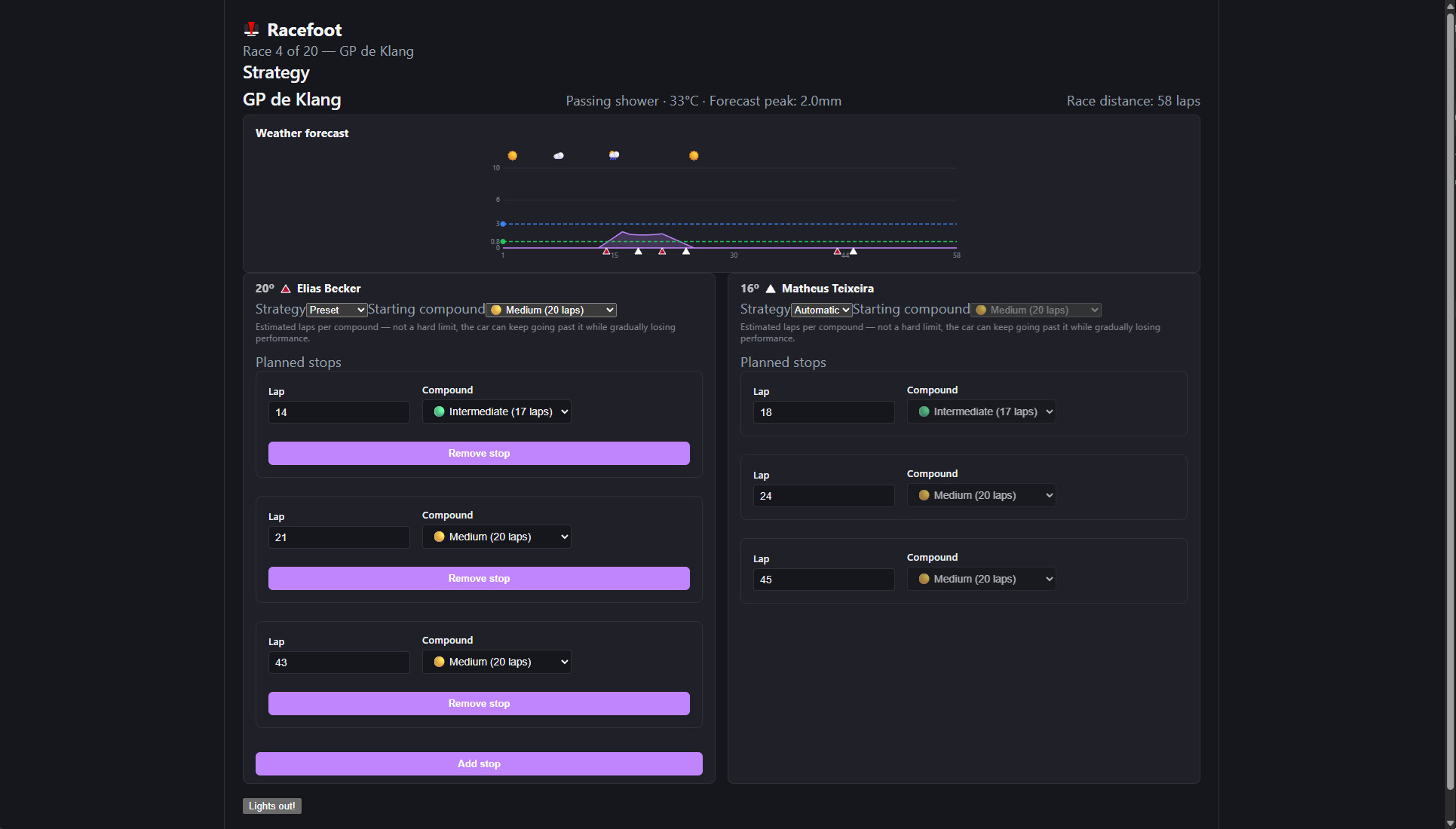The height and width of the screenshot is (829, 1456).
Task: Open the Medium compound dropdown for Elias's lap 21 stop
Action: (496, 537)
